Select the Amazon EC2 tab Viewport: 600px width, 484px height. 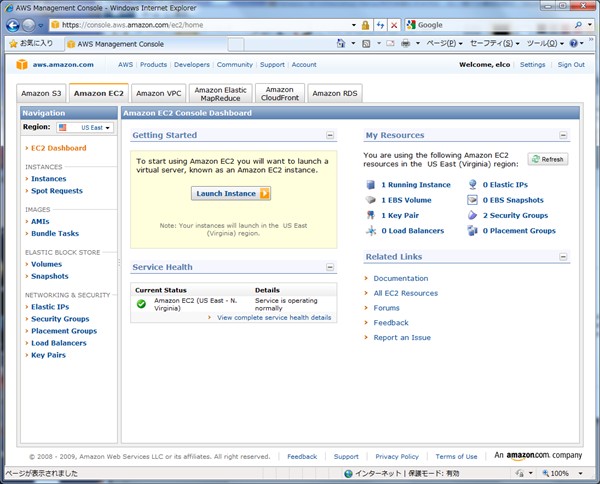(x=99, y=93)
